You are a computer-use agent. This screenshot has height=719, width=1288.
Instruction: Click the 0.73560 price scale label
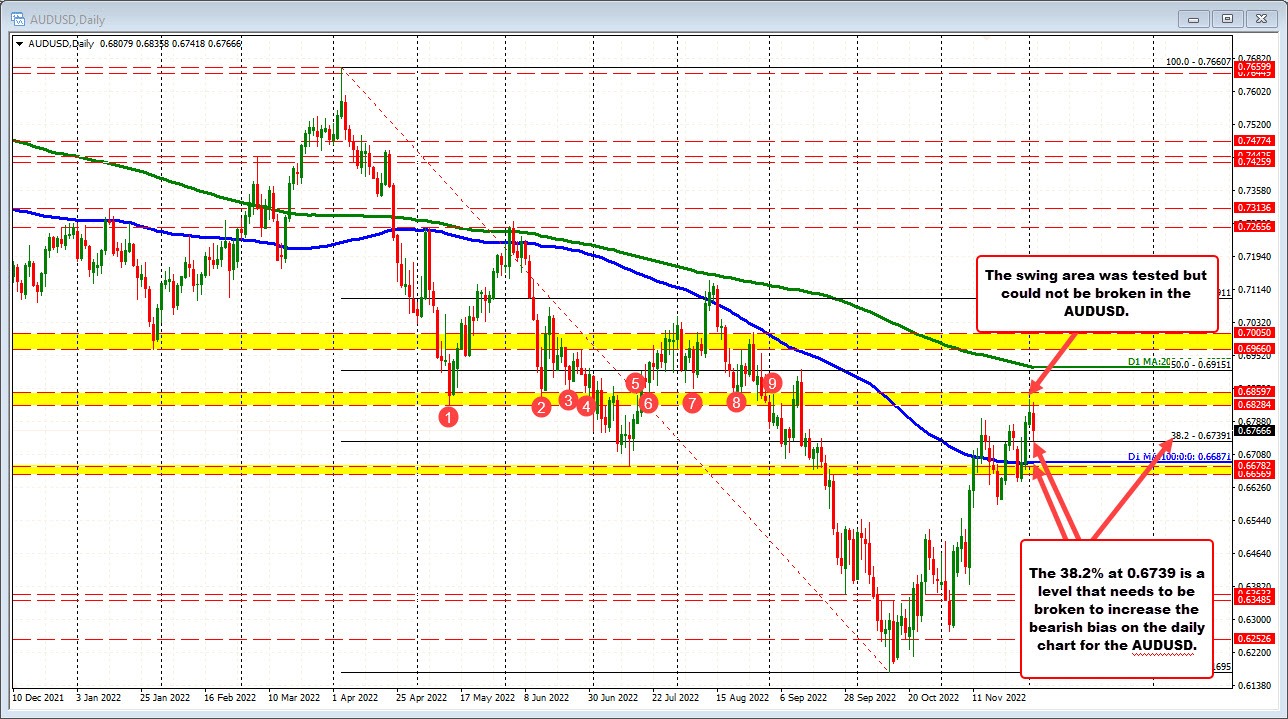click(1255, 190)
